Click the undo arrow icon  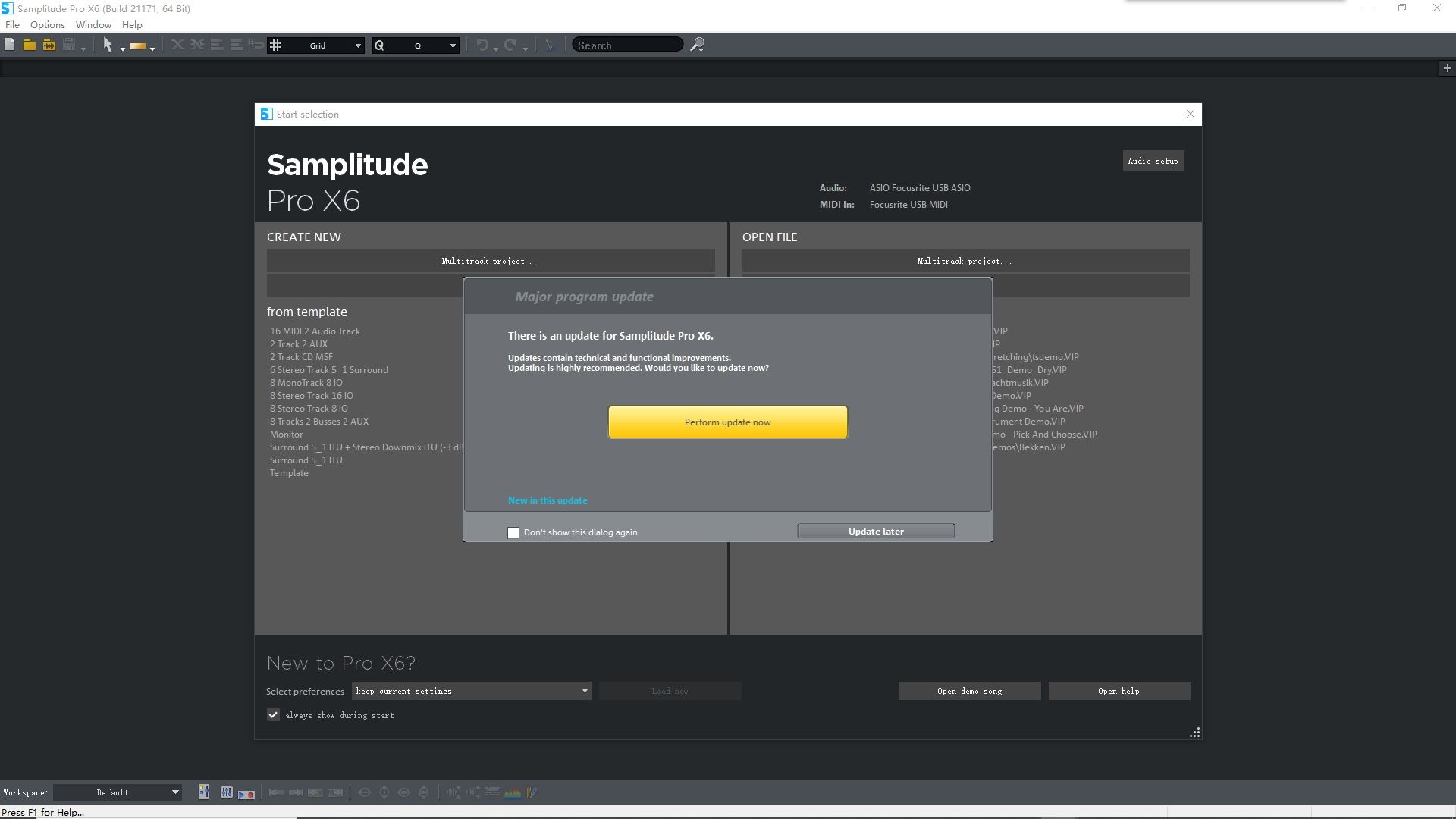tap(482, 45)
